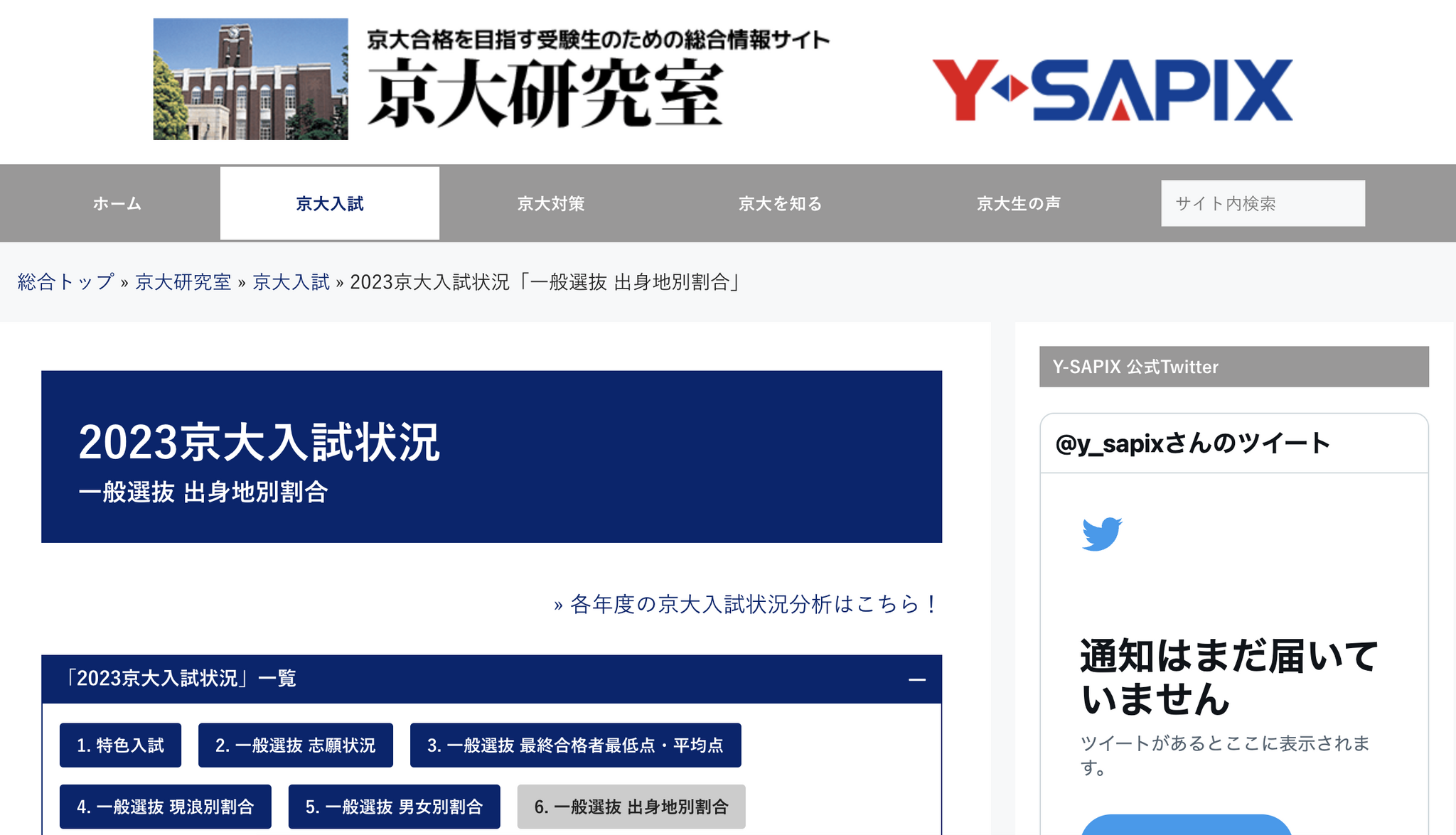Open 3. 一般選抜 最終合格者最低点・平均点
Viewport: 1456px width, 835px height.
pyautogui.click(x=575, y=745)
